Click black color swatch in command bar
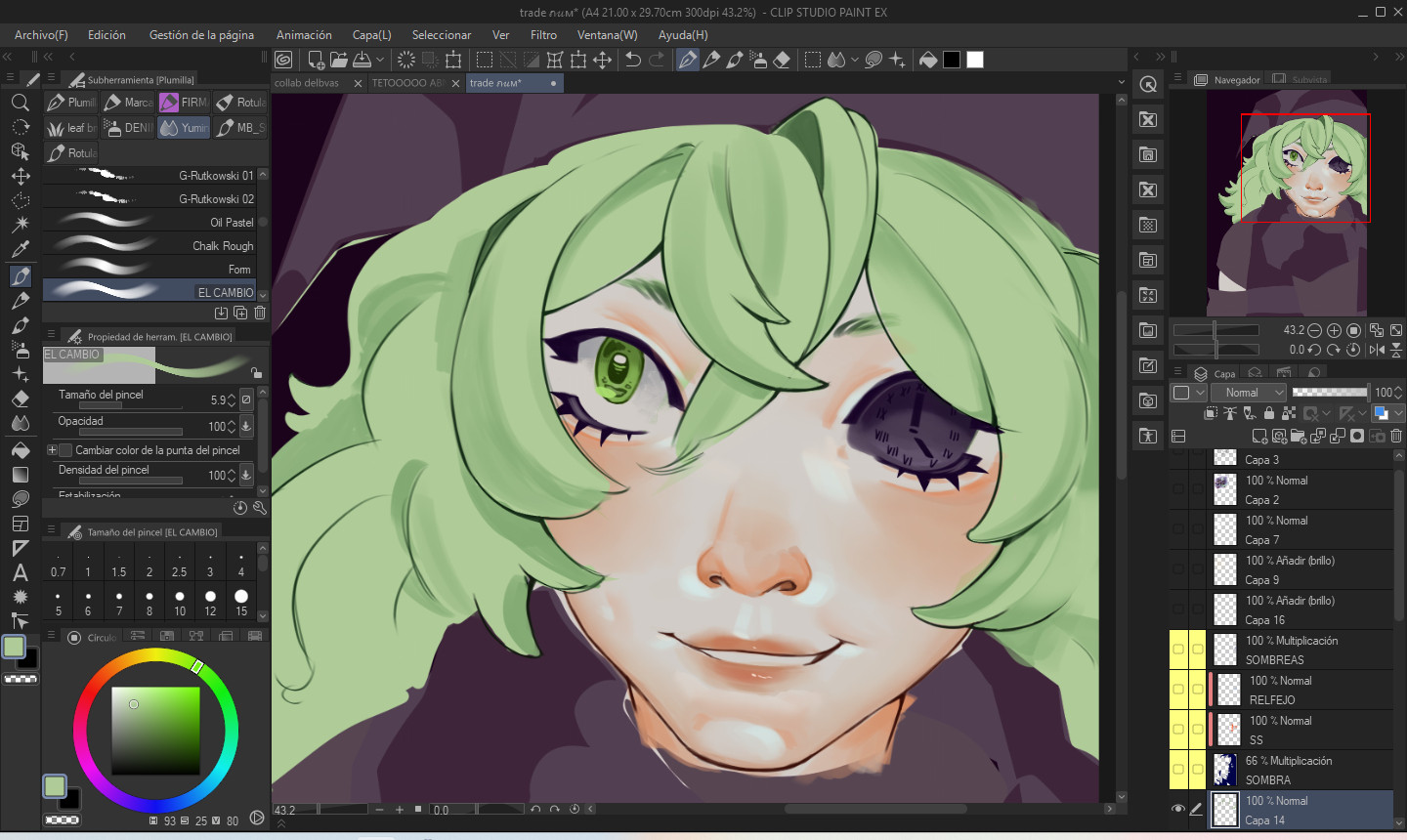This screenshot has width=1407, height=840. 952,60
